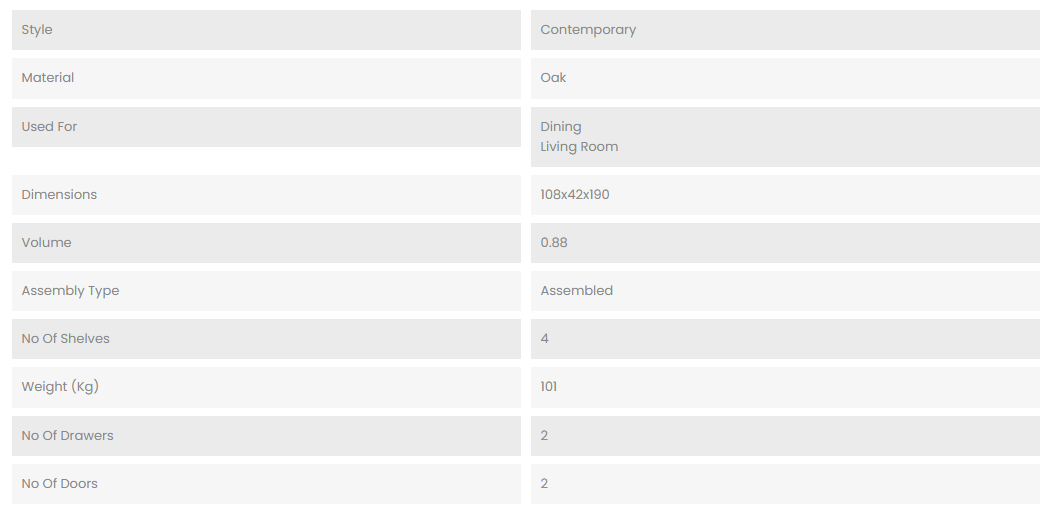This screenshot has height=519, width=1050.
Task: Click the 101 weight value
Action: click(x=549, y=387)
